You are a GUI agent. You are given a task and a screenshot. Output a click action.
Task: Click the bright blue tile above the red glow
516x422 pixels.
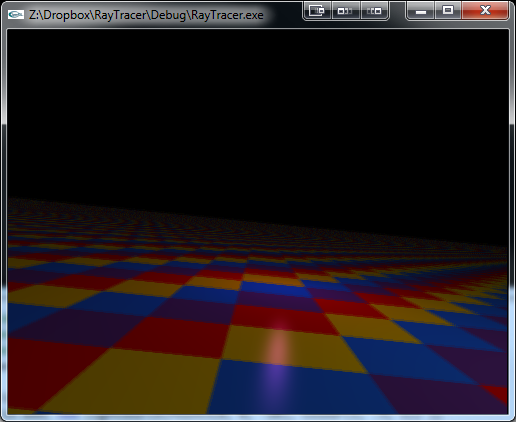(x=275, y=288)
